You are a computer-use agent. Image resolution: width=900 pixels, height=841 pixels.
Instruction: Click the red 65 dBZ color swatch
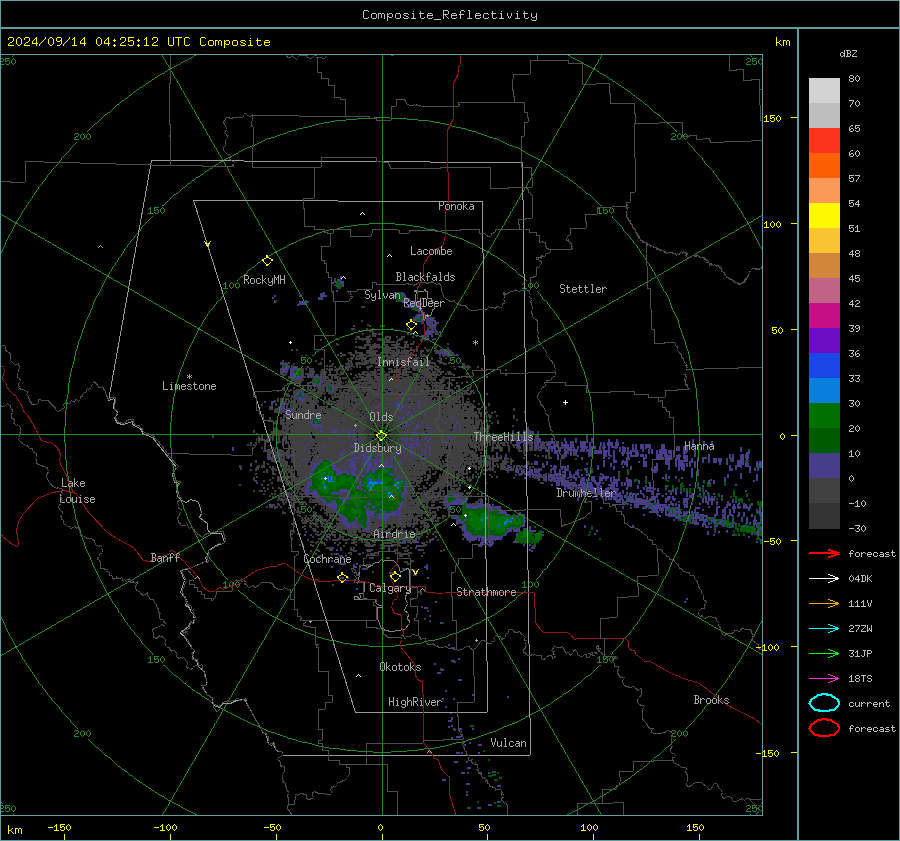point(824,141)
